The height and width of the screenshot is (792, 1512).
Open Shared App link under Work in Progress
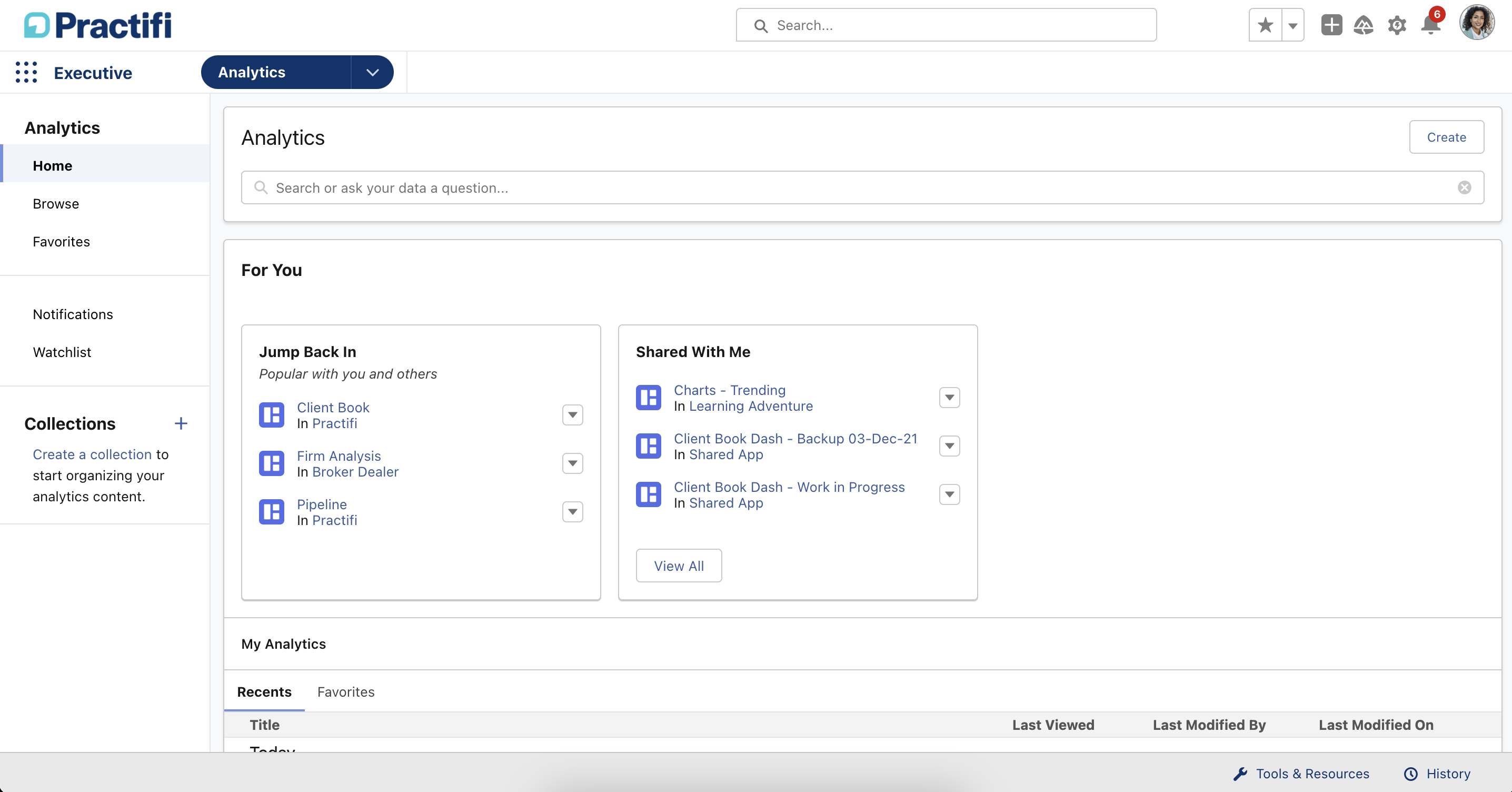(x=726, y=503)
